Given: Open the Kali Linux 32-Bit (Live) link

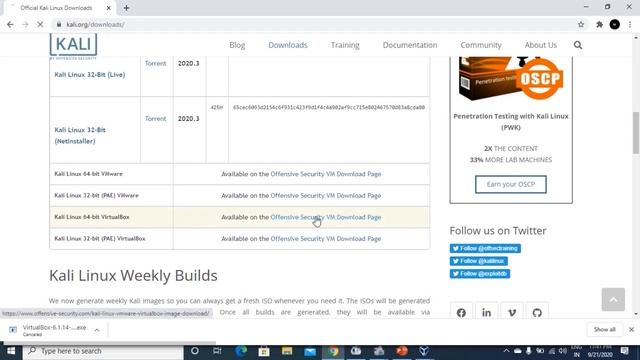Looking at the screenshot, I should pos(90,75).
